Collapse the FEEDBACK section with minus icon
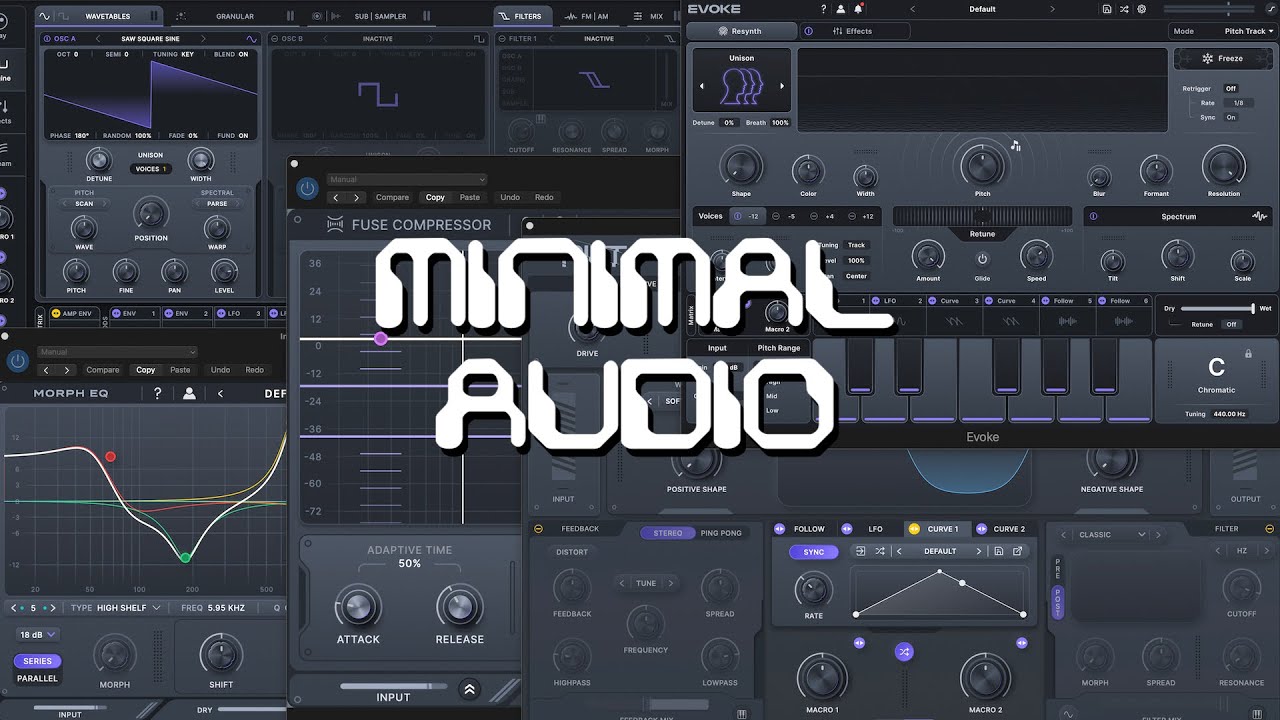The width and height of the screenshot is (1280, 720). pyautogui.click(x=539, y=529)
